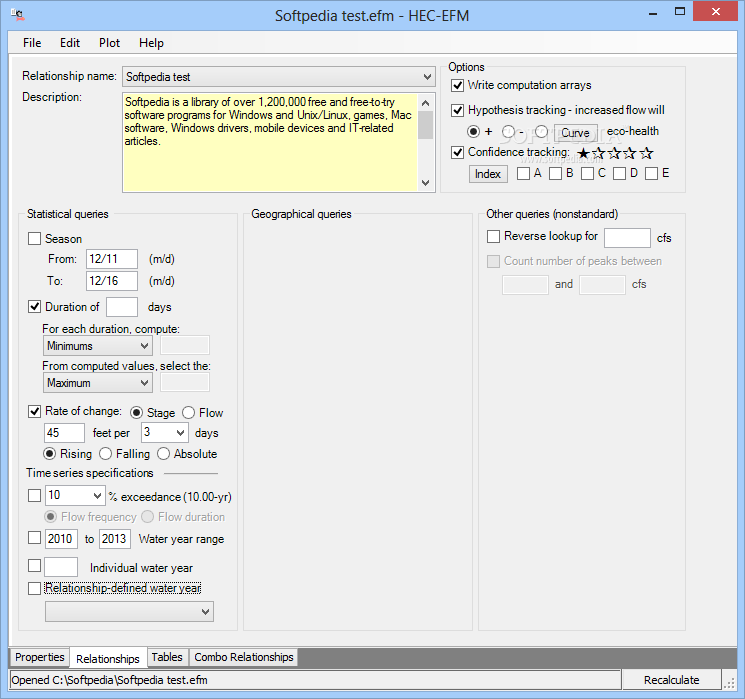The image size is (745, 699).
Task: Open the Edit menu
Action: [70, 43]
